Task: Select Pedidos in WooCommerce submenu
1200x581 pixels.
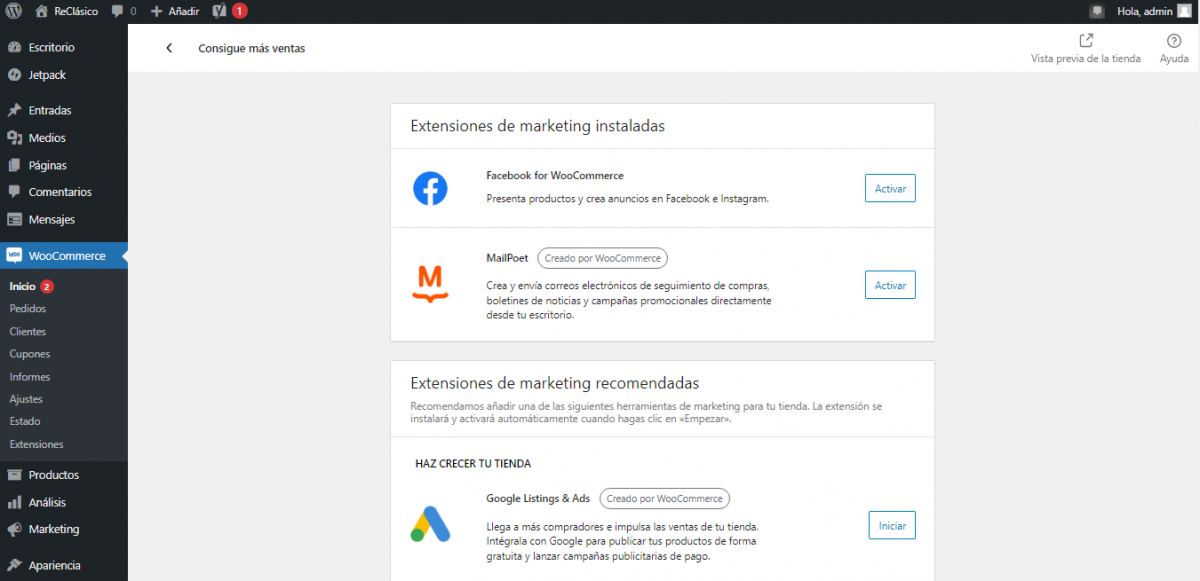Action: 28,309
